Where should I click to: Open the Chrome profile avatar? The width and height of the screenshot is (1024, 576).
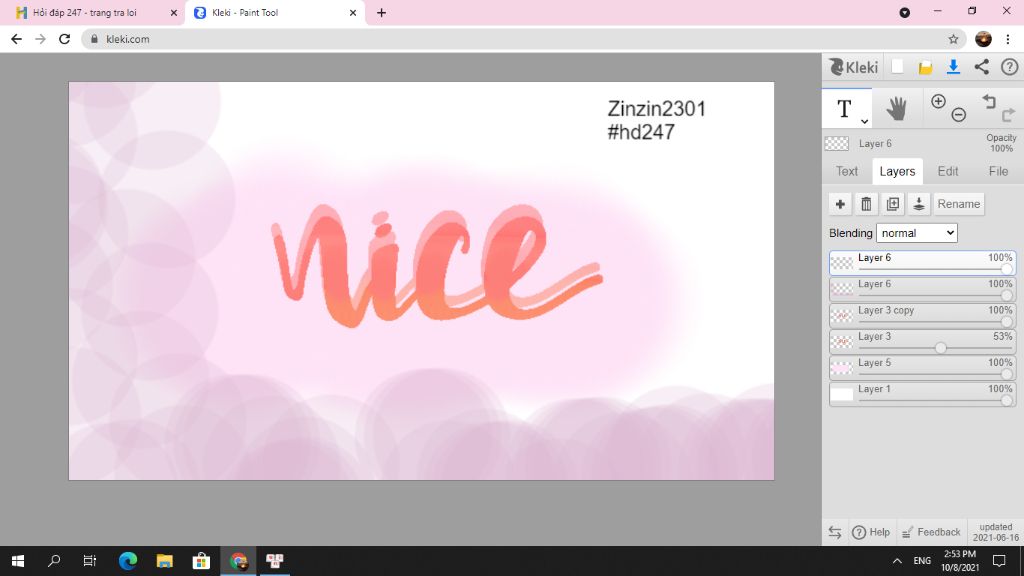click(x=983, y=39)
